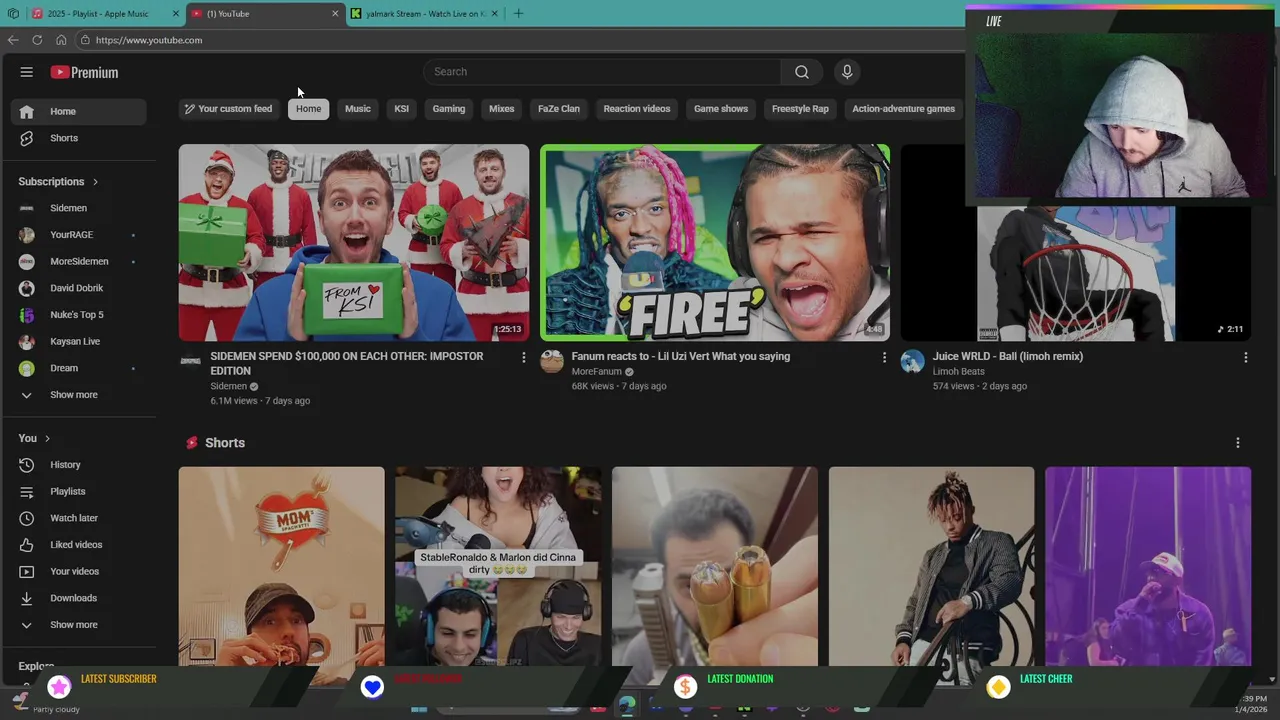The image size is (1280, 720).
Task: Open Liked videos in the sidebar
Action: (78, 545)
